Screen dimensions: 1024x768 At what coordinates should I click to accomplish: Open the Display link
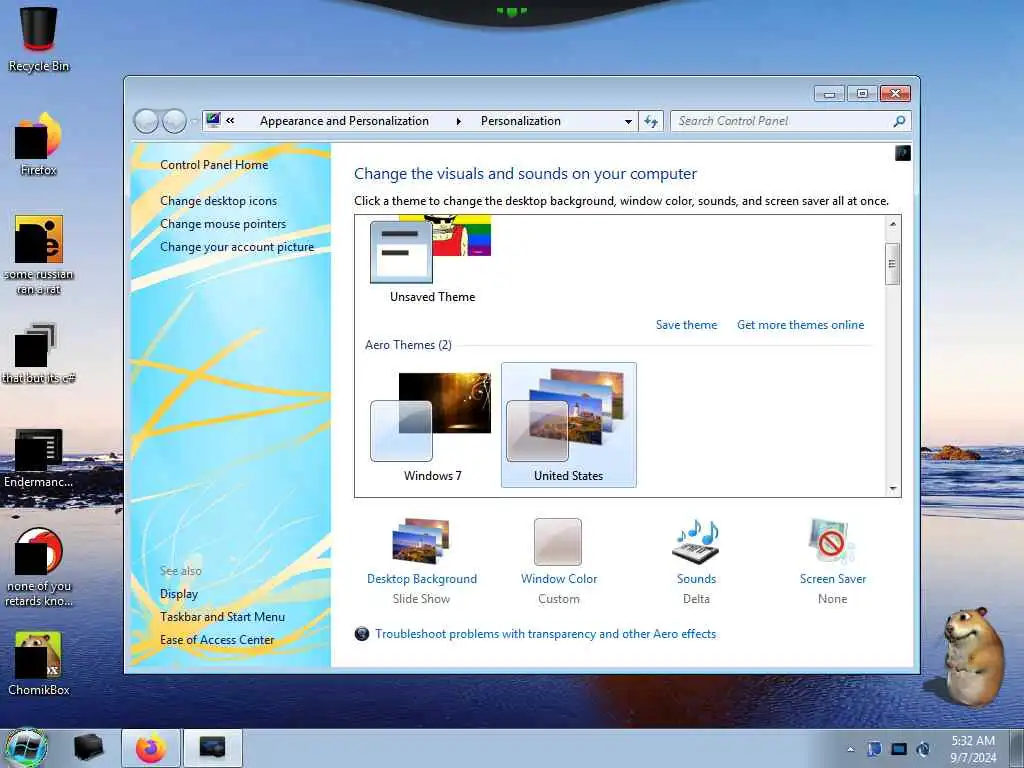pyautogui.click(x=179, y=594)
